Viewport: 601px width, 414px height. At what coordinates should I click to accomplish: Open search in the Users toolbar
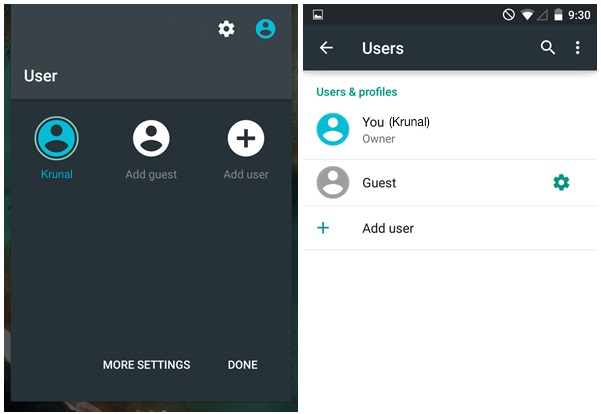pyautogui.click(x=548, y=48)
